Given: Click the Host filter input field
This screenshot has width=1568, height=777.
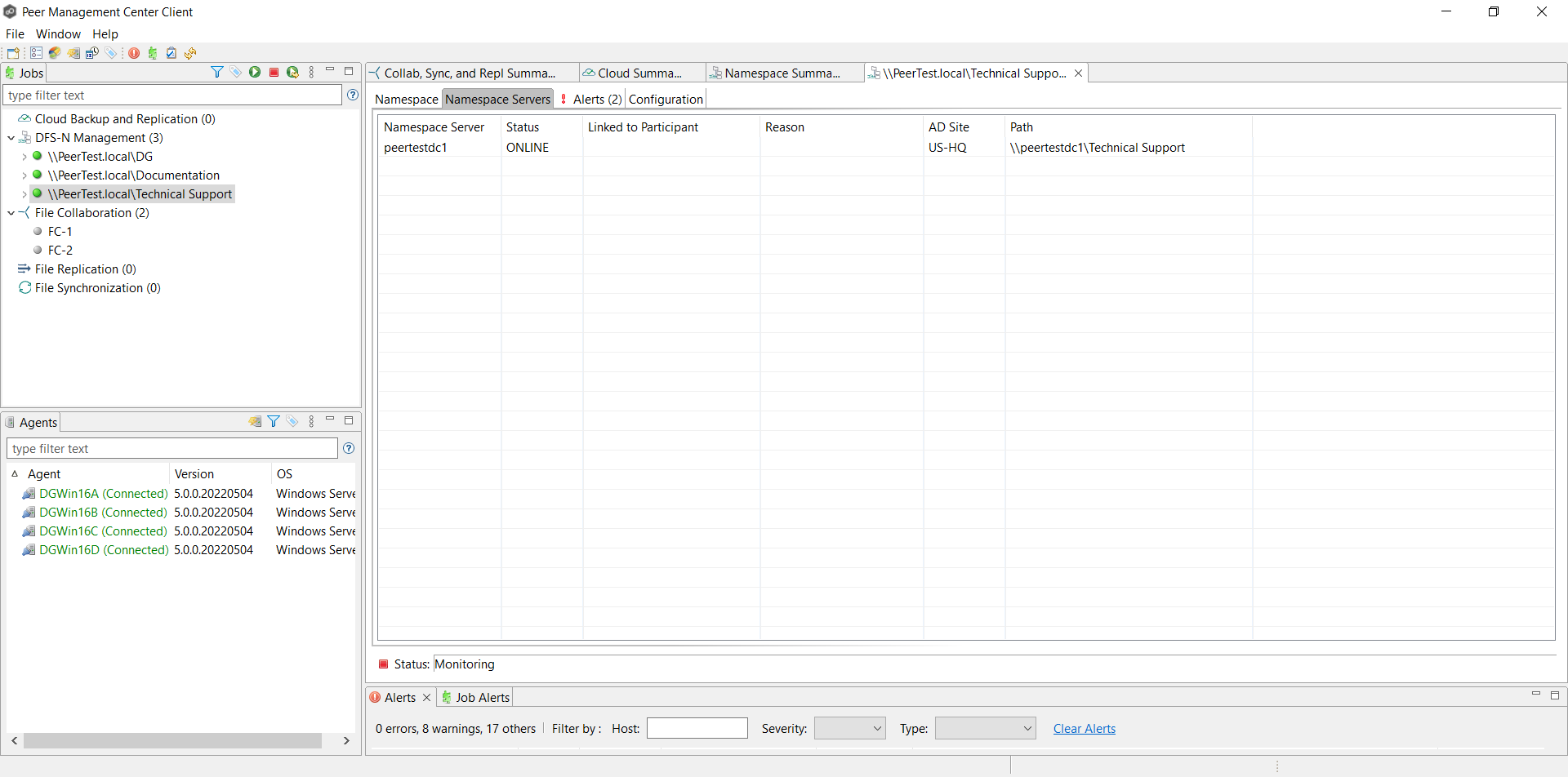Looking at the screenshot, I should (x=697, y=728).
